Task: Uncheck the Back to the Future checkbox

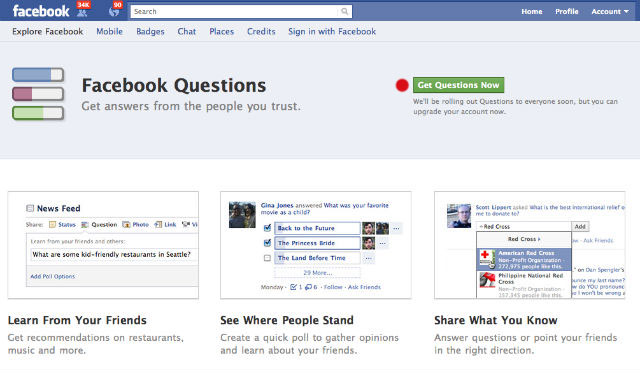Action: click(x=267, y=228)
